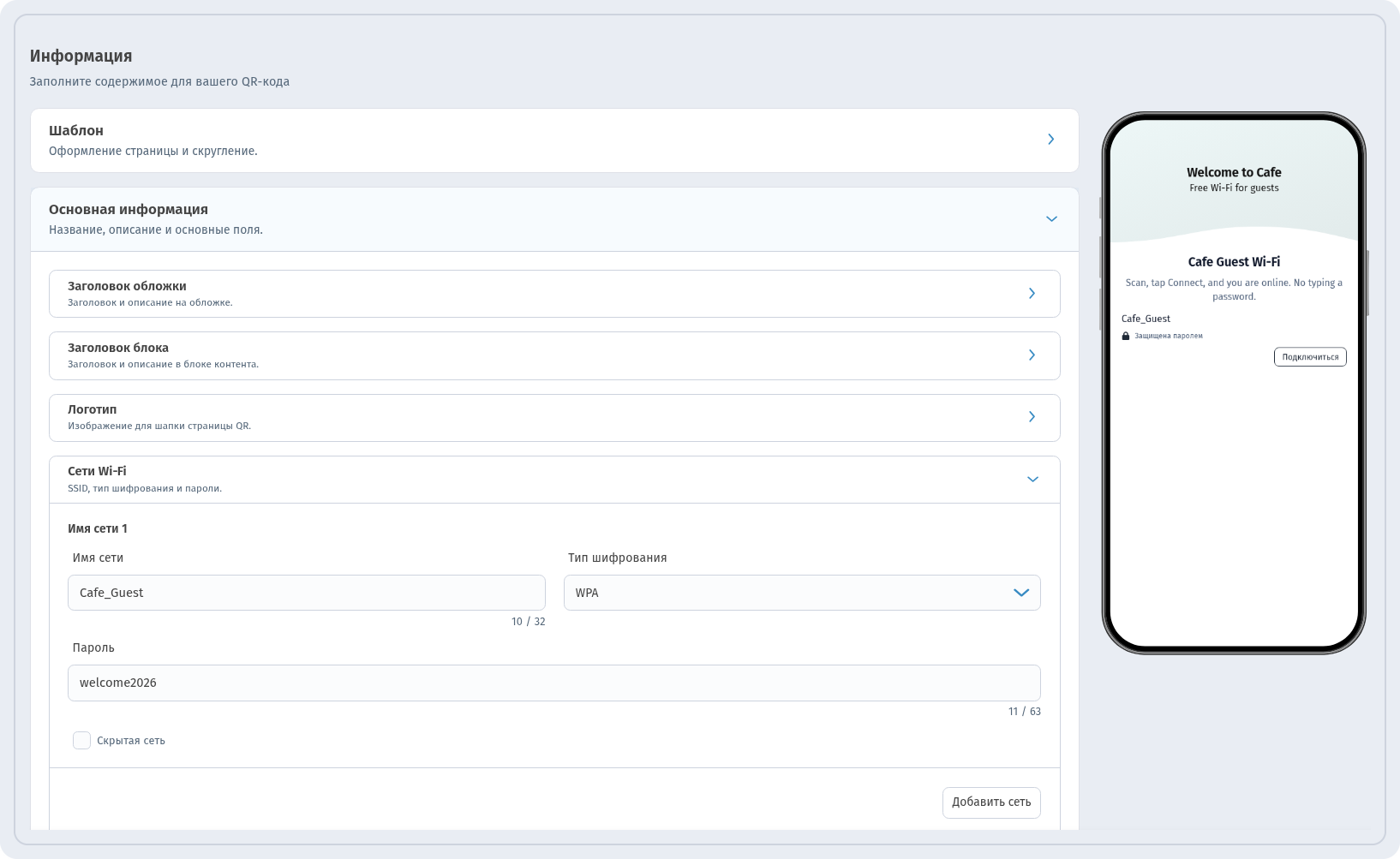Click the Пароль label
Image resolution: width=1400 pixels, height=859 pixels.
coord(93,647)
